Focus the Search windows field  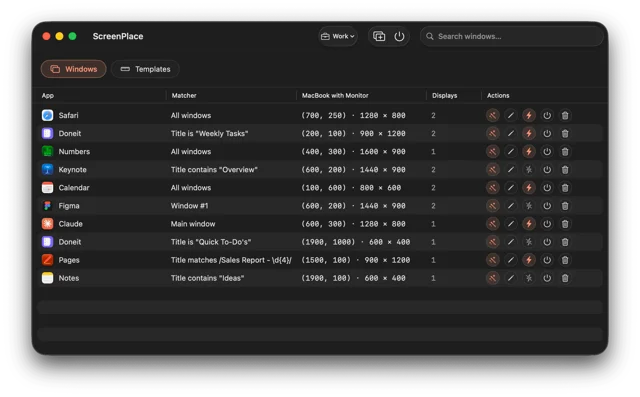click(511, 36)
